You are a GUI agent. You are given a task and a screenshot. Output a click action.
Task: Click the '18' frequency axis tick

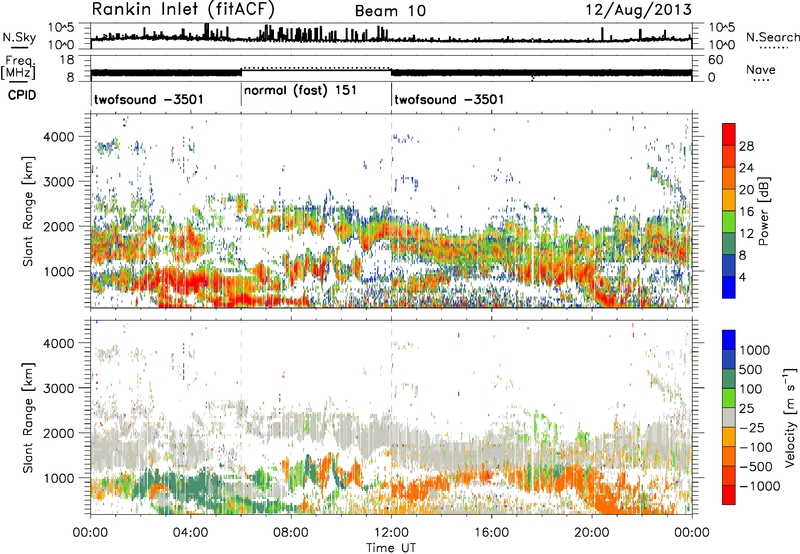click(66, 60)
